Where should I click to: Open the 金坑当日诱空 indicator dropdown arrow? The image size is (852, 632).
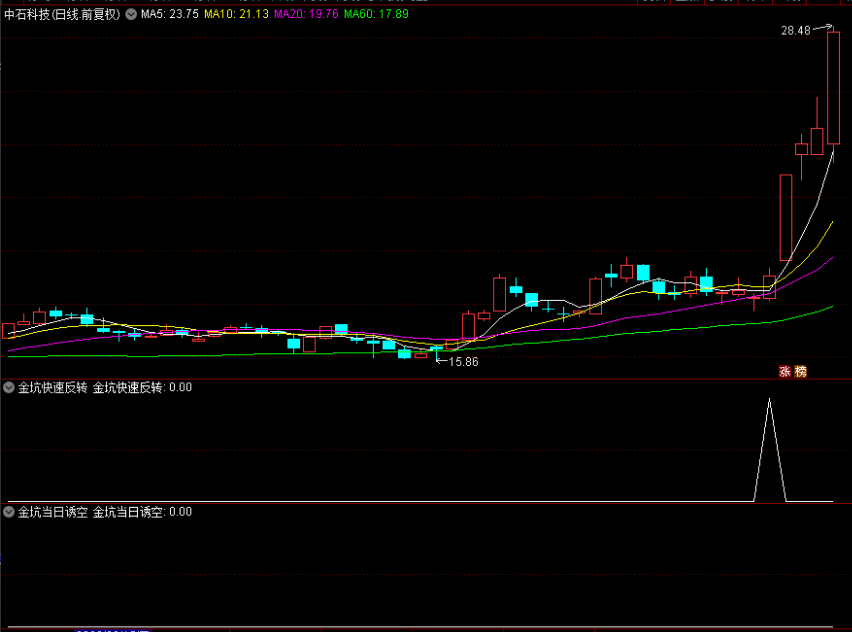click(9, 512)
